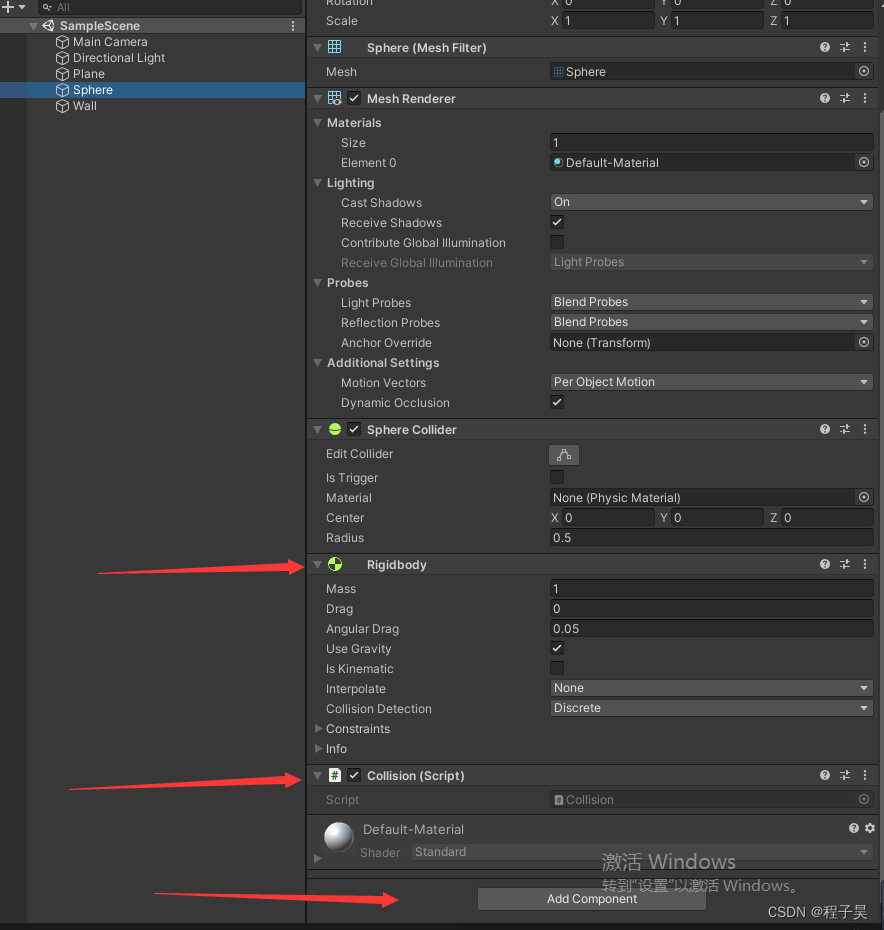Open Collision script options menu

tap(865, 776)
